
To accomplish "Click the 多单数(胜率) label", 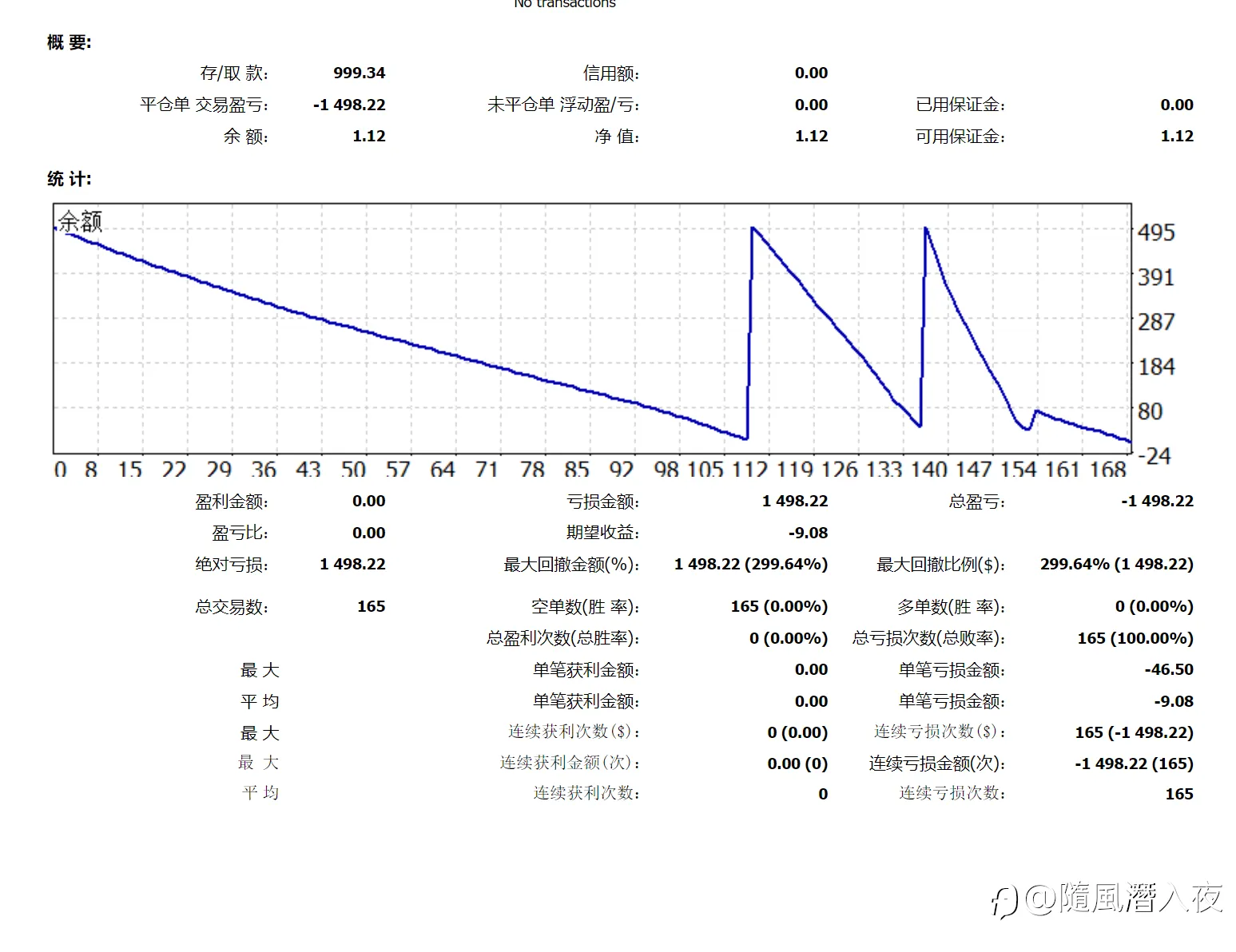I will (951, 607).
